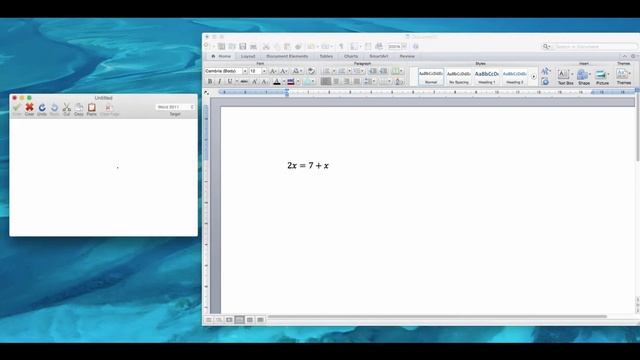Expand the styles gallery arrow
640x360 pixels.
[533, 77]
